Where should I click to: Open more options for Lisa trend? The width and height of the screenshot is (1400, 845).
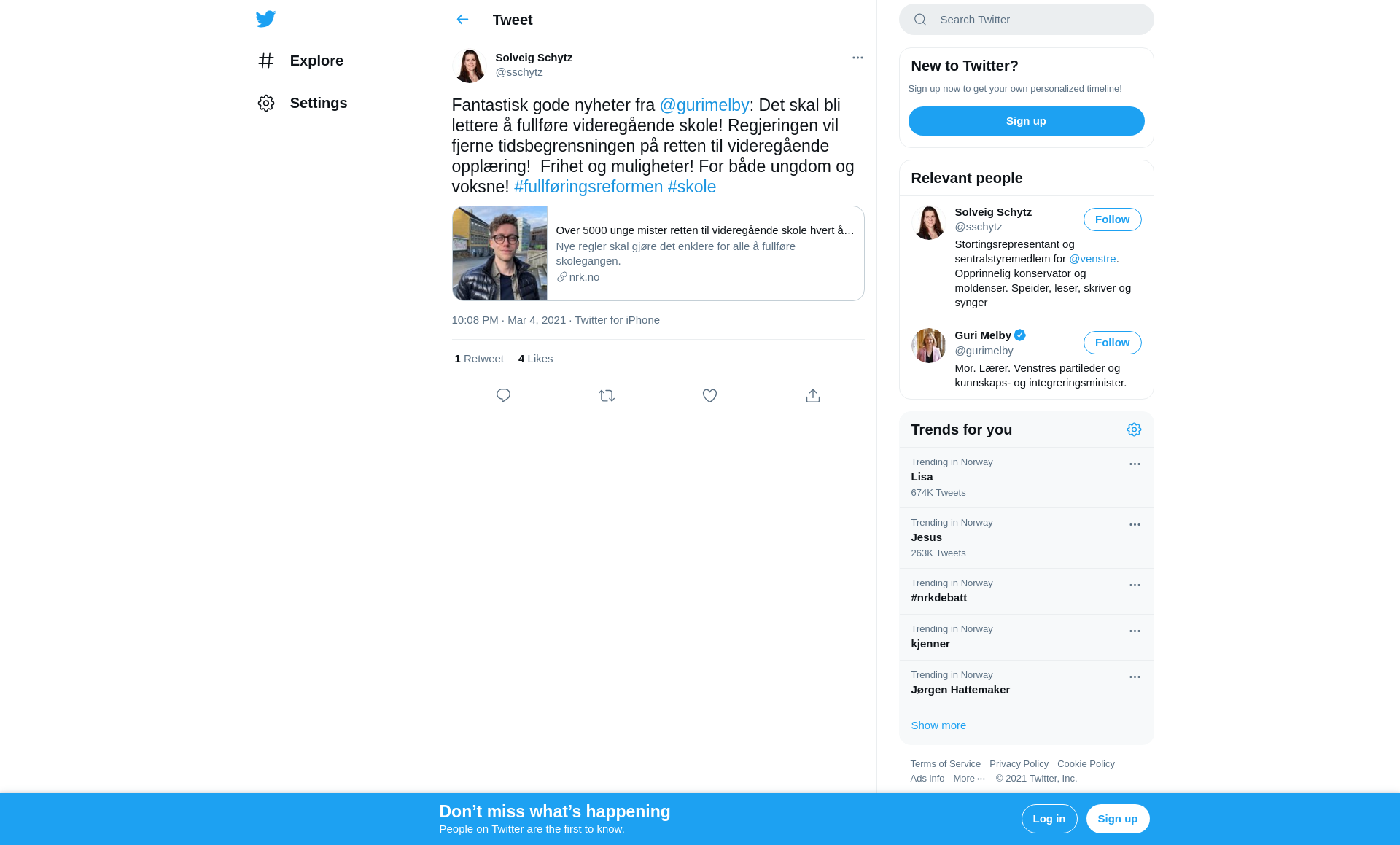tap(1135, 464)
